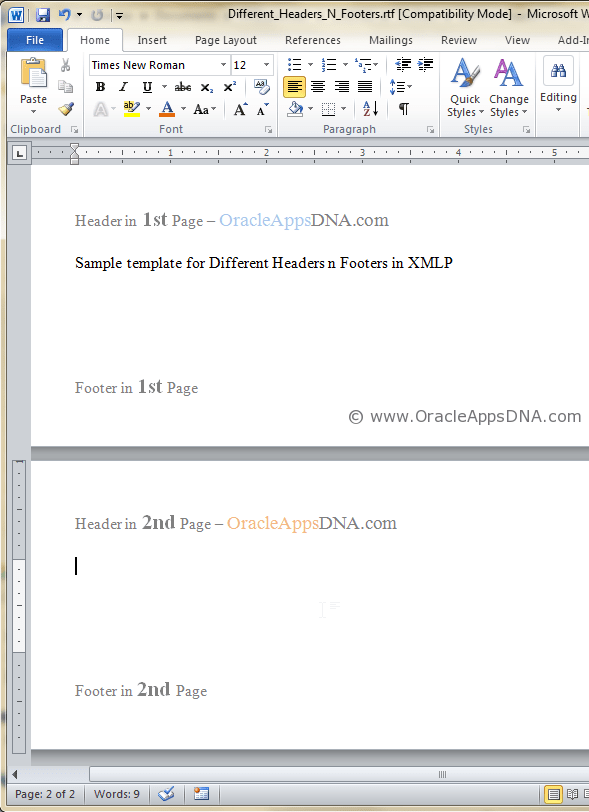Click the Shading paint bucket icon
The width and height of the screenshot is (589, 812).
click(295, 109)
